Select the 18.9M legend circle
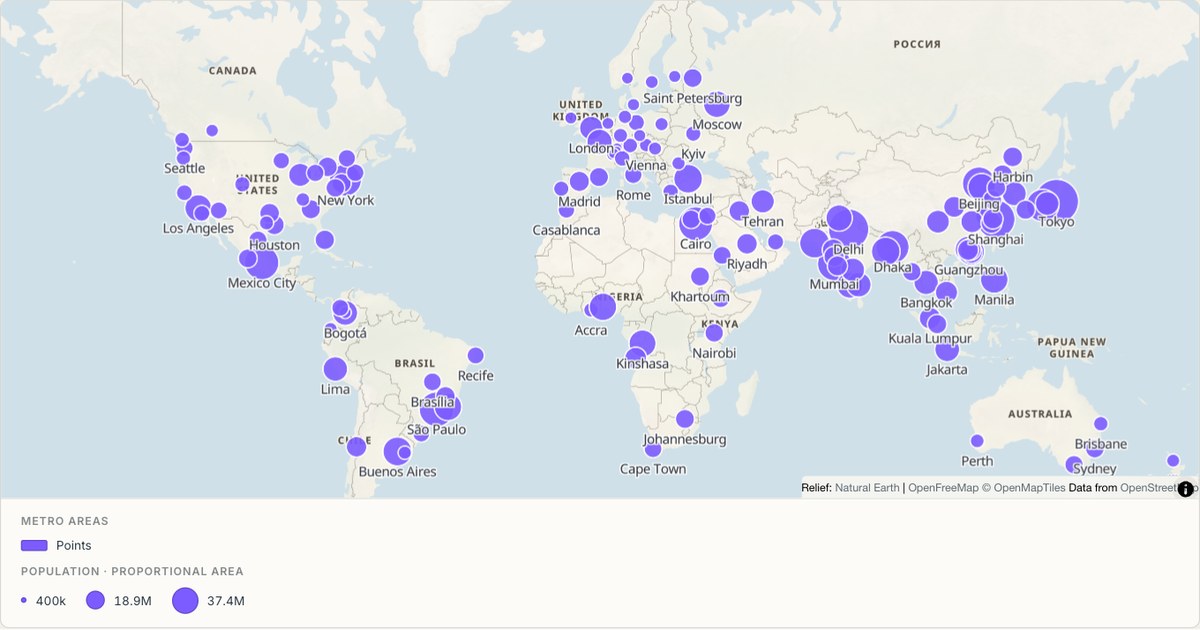This screenshot has width=1200, height=630. click(95, 600)
